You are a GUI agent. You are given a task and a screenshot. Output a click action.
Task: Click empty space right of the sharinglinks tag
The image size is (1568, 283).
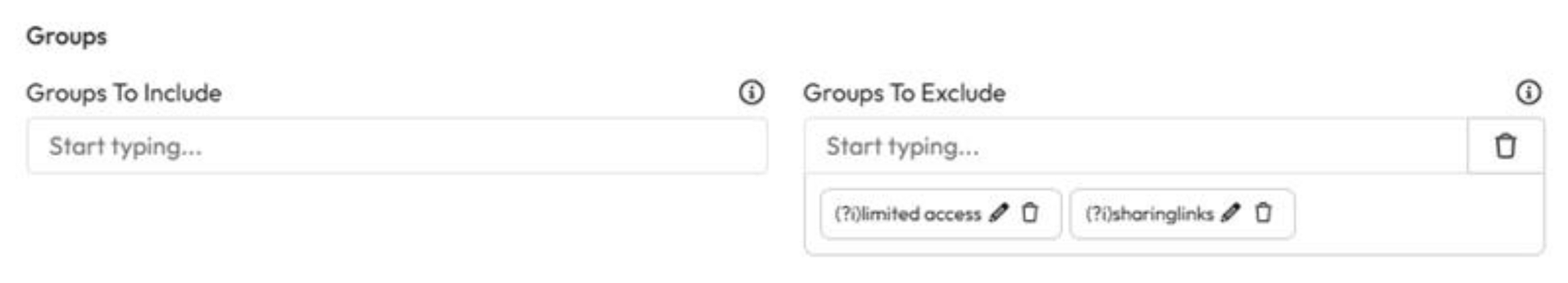tap(1416, 214)
